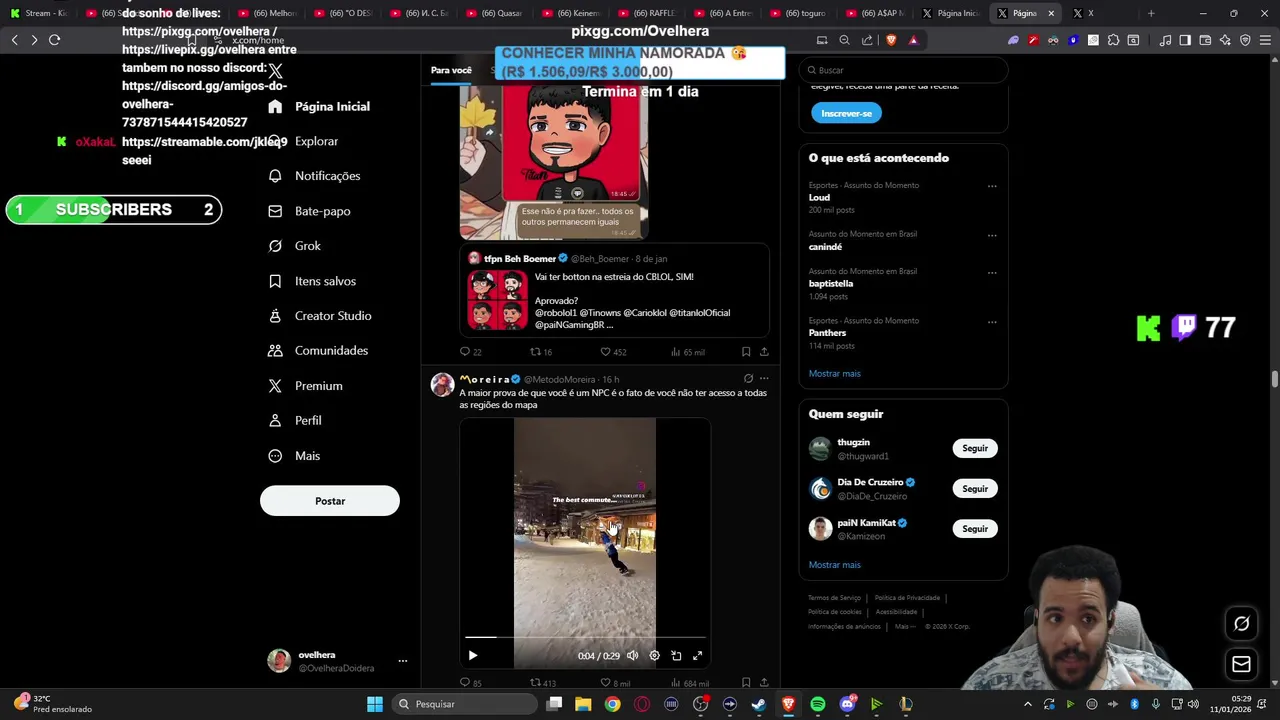View analytics showing 65 mil views
Image resolution: width=1280 pixels, height=720 pixels.
(x=686, y=352)
